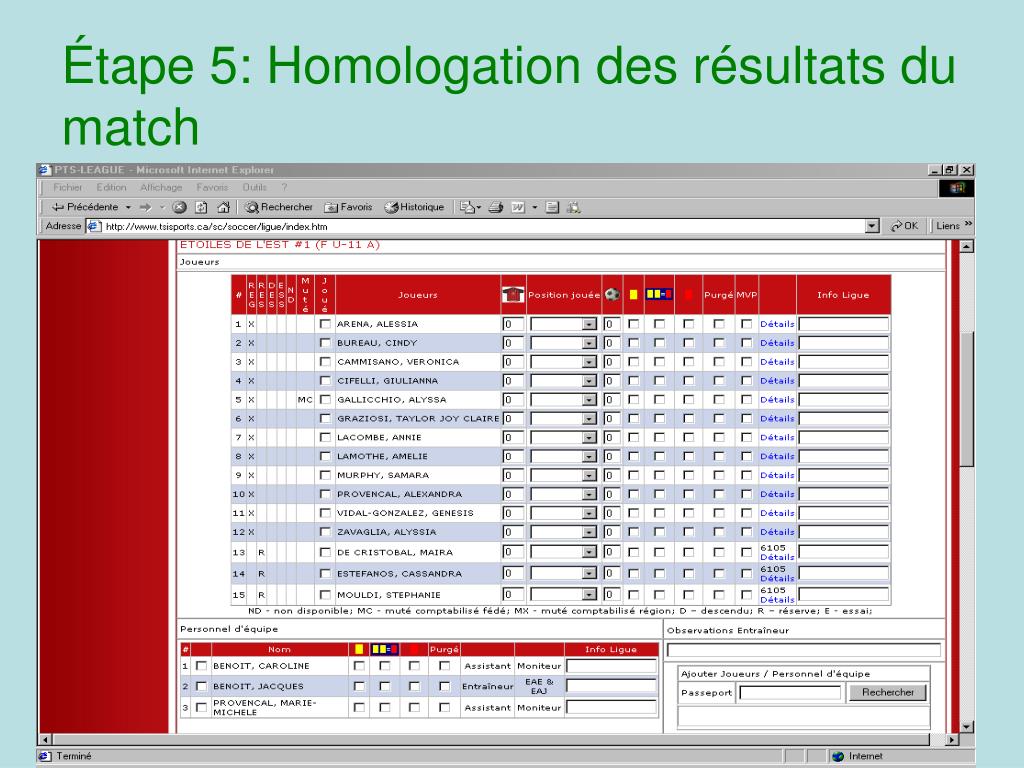Open the Historique toolbar button
The height and width of the screenshot is (768, 1024).
coord(414,207)
